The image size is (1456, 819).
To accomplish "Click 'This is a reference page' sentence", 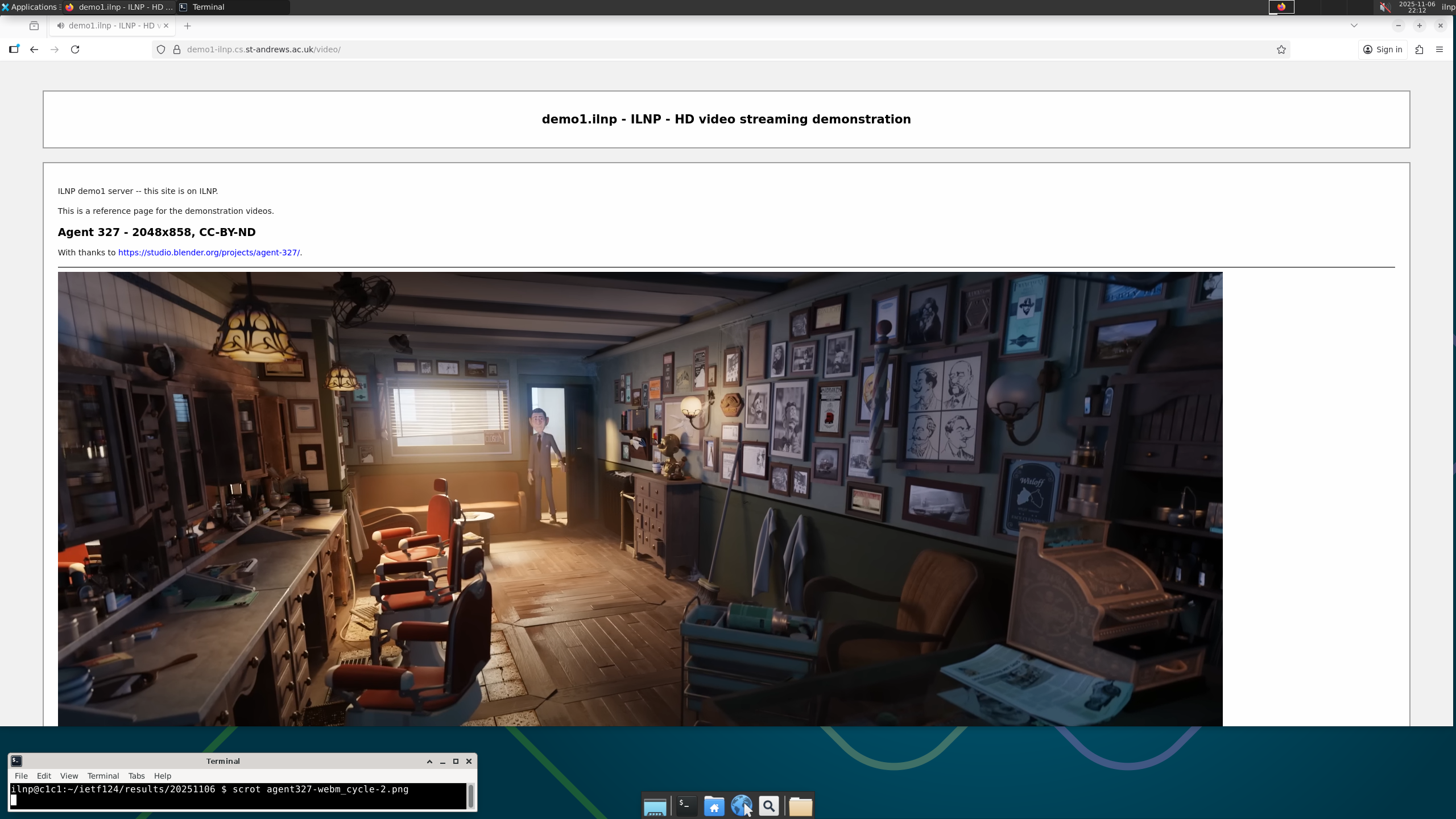I will click(x=166, y=211).
